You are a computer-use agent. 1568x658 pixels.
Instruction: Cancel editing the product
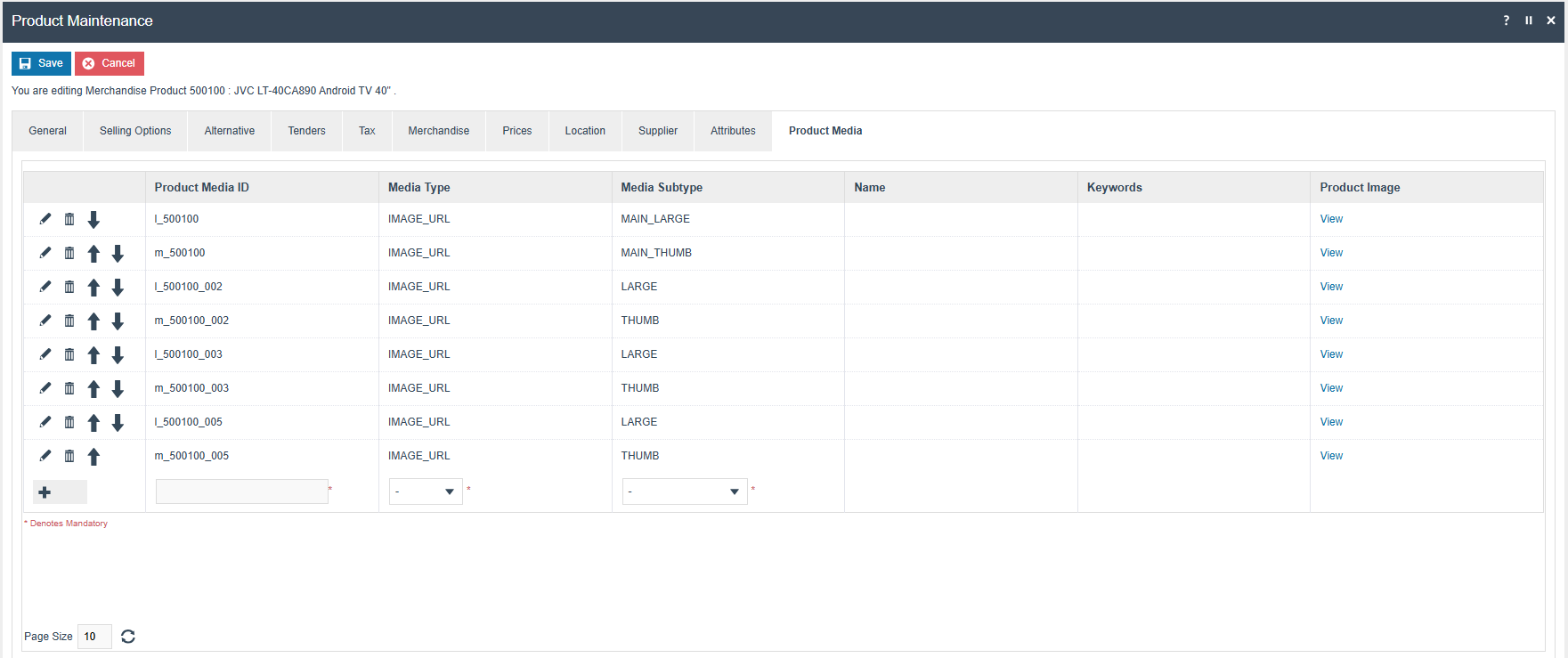[x=110, y=63]
